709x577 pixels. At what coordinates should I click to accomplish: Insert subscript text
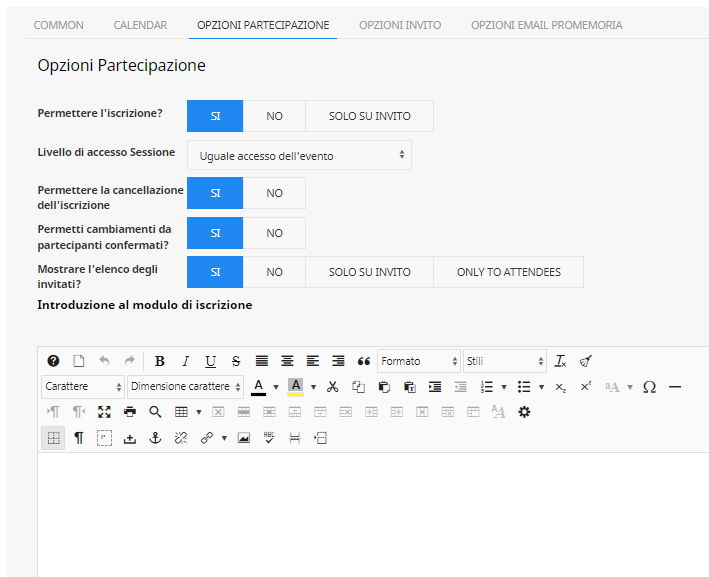pos(560,387)
